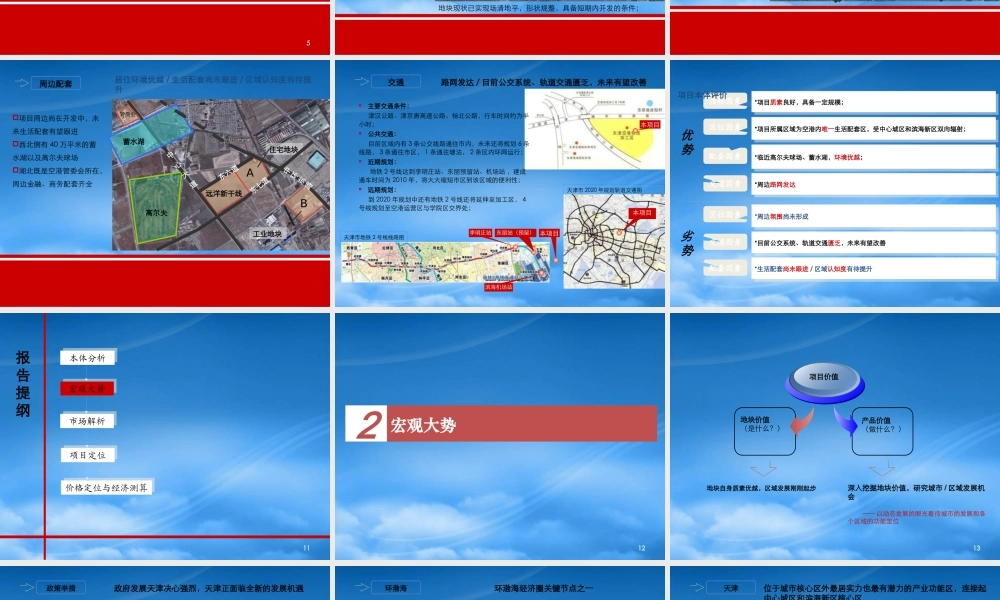Select 本体分析 in the report outline
The height and width of the screenshot is (600, 1000).
tap(88, 358)
